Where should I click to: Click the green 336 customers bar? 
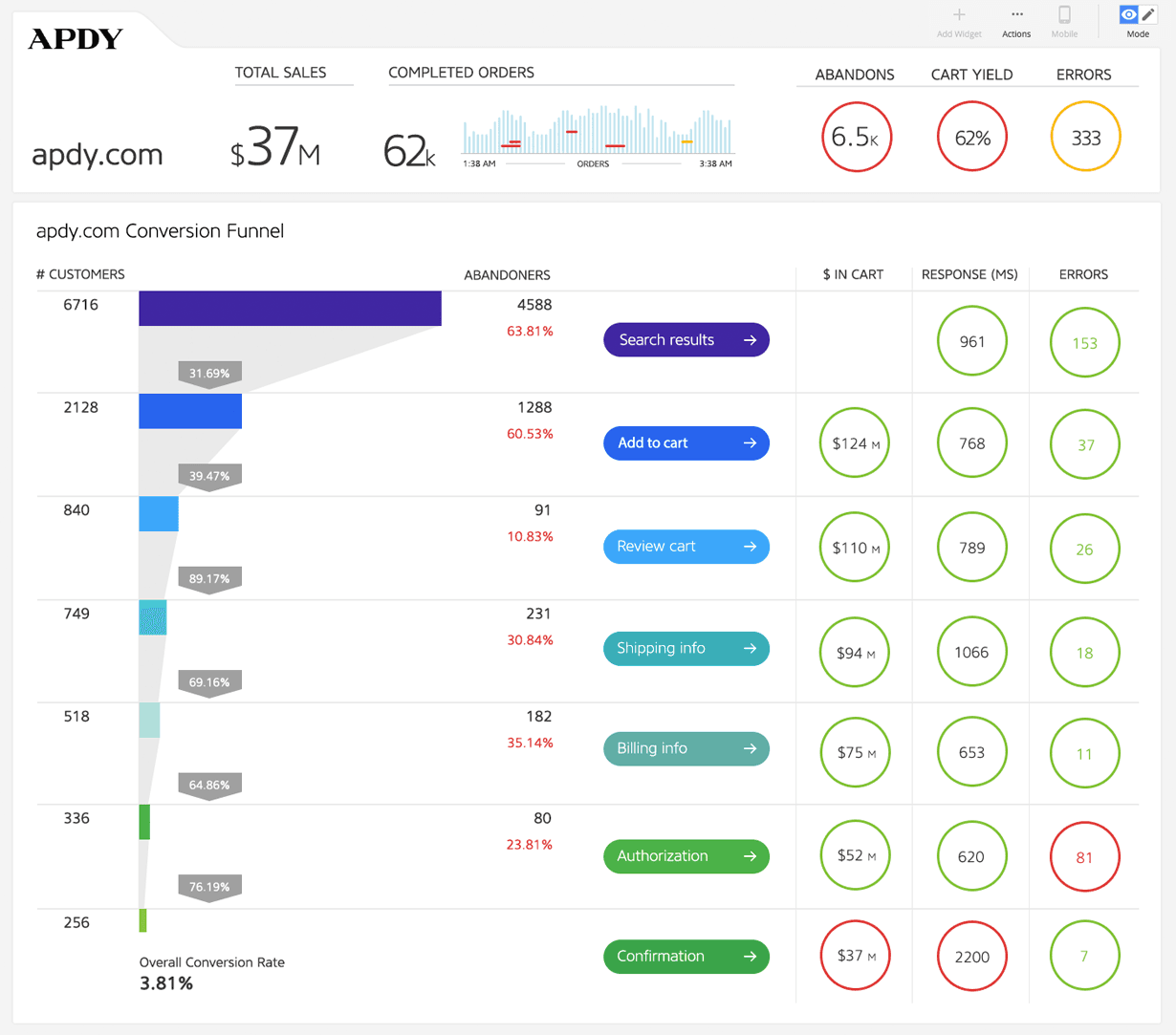[x=144, y=822]
